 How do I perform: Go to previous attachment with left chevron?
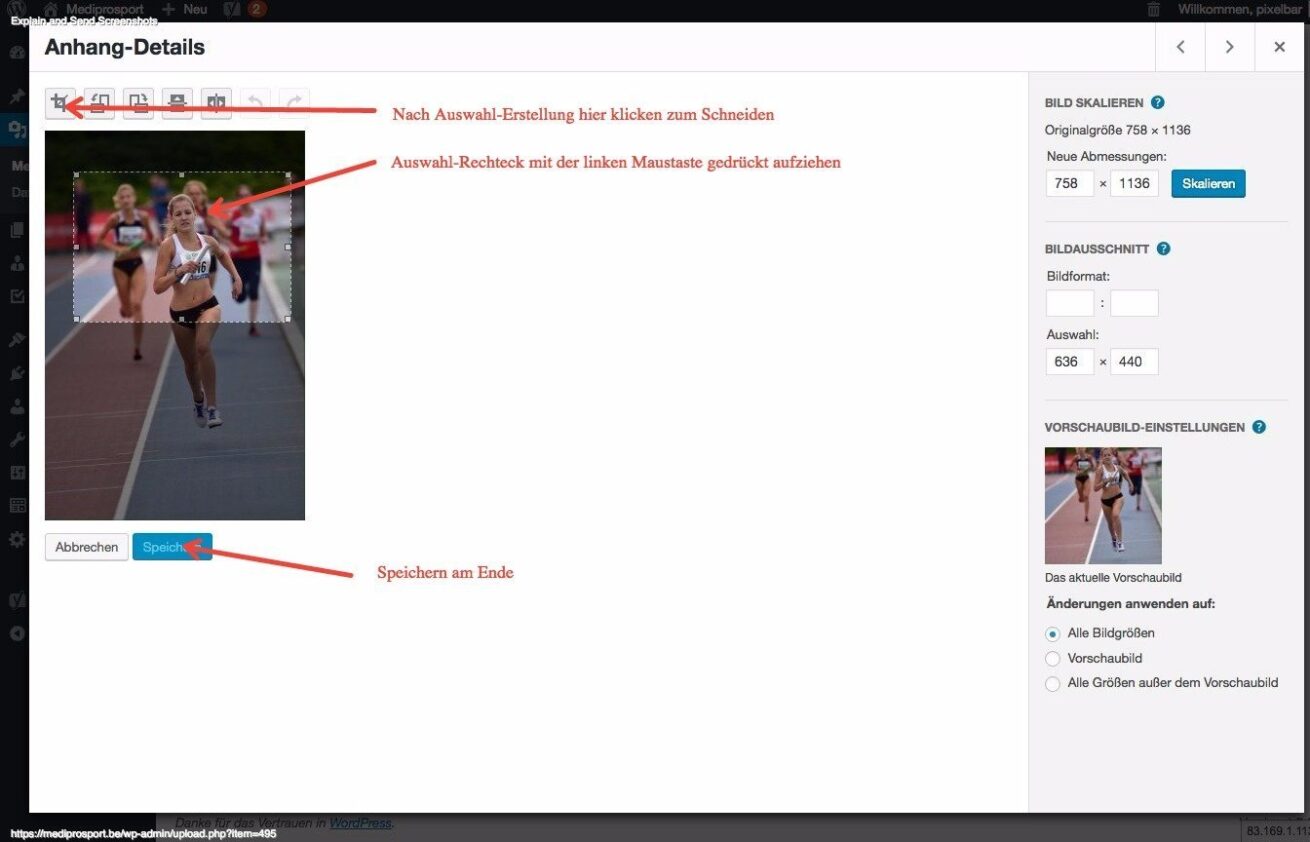1180,47
